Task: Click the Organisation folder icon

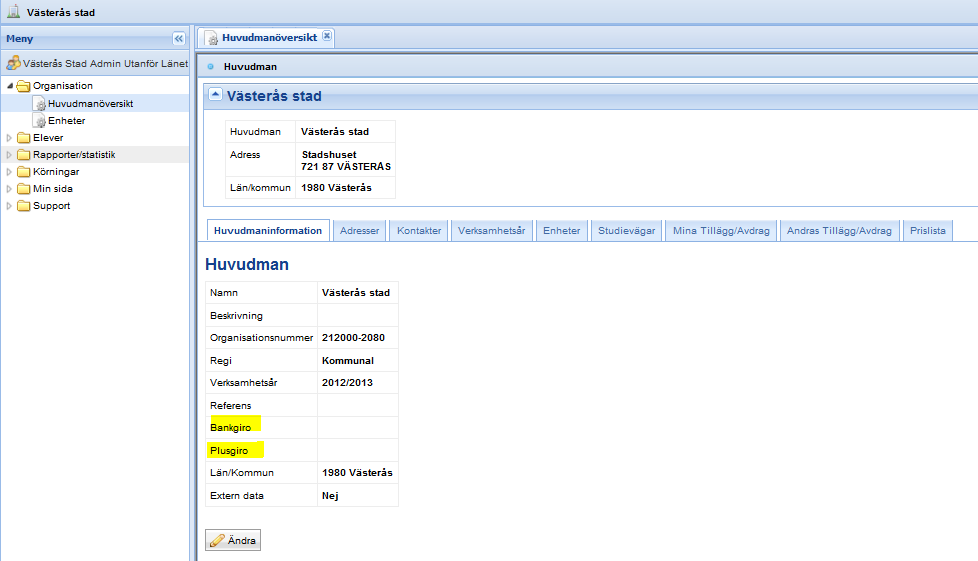Action: click(24, 85)
